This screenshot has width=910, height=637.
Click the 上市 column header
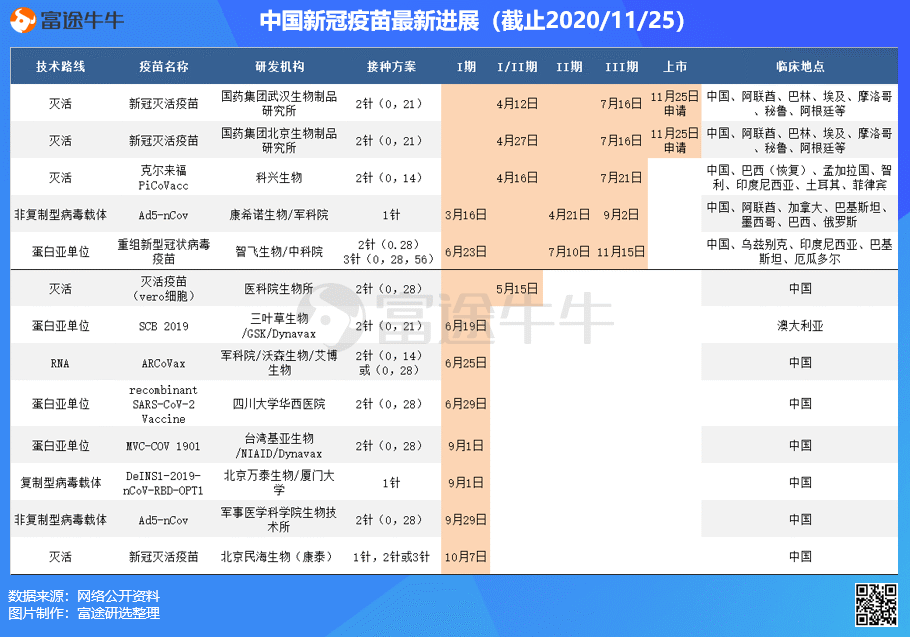pos(675,67)
